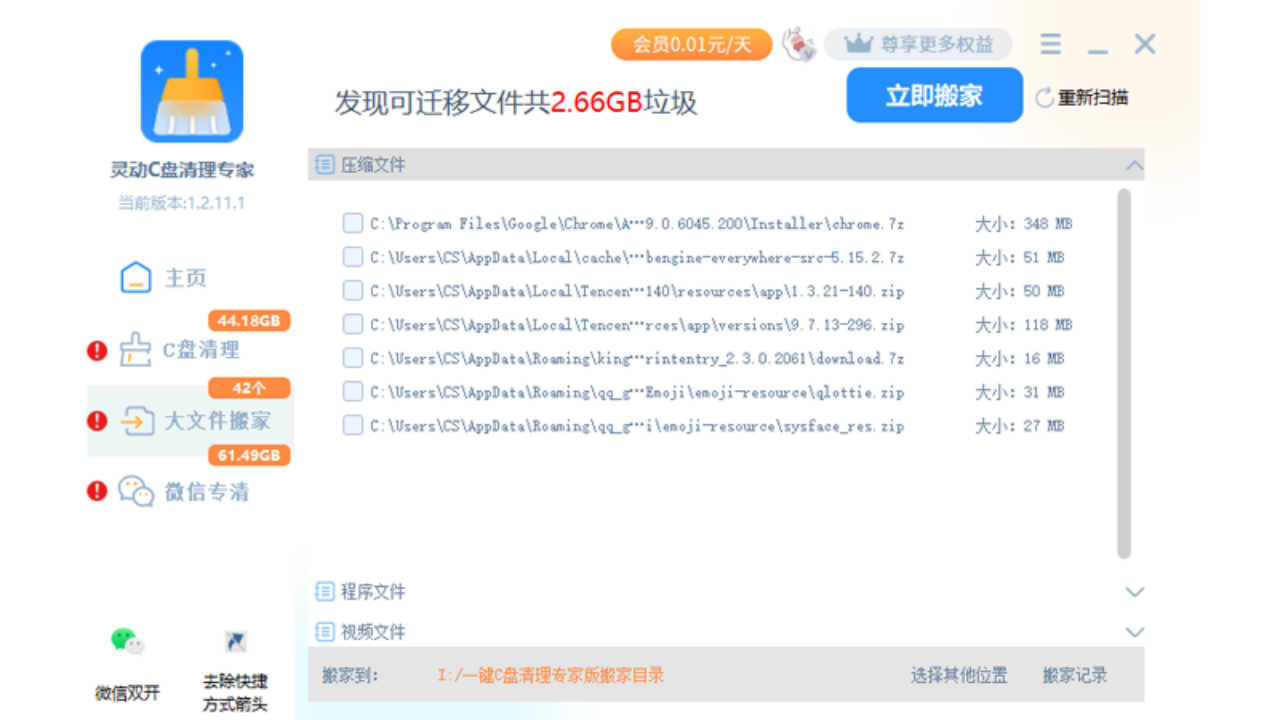
Task: Click the 压缩文件 section list icon
Action: [323, 164]
